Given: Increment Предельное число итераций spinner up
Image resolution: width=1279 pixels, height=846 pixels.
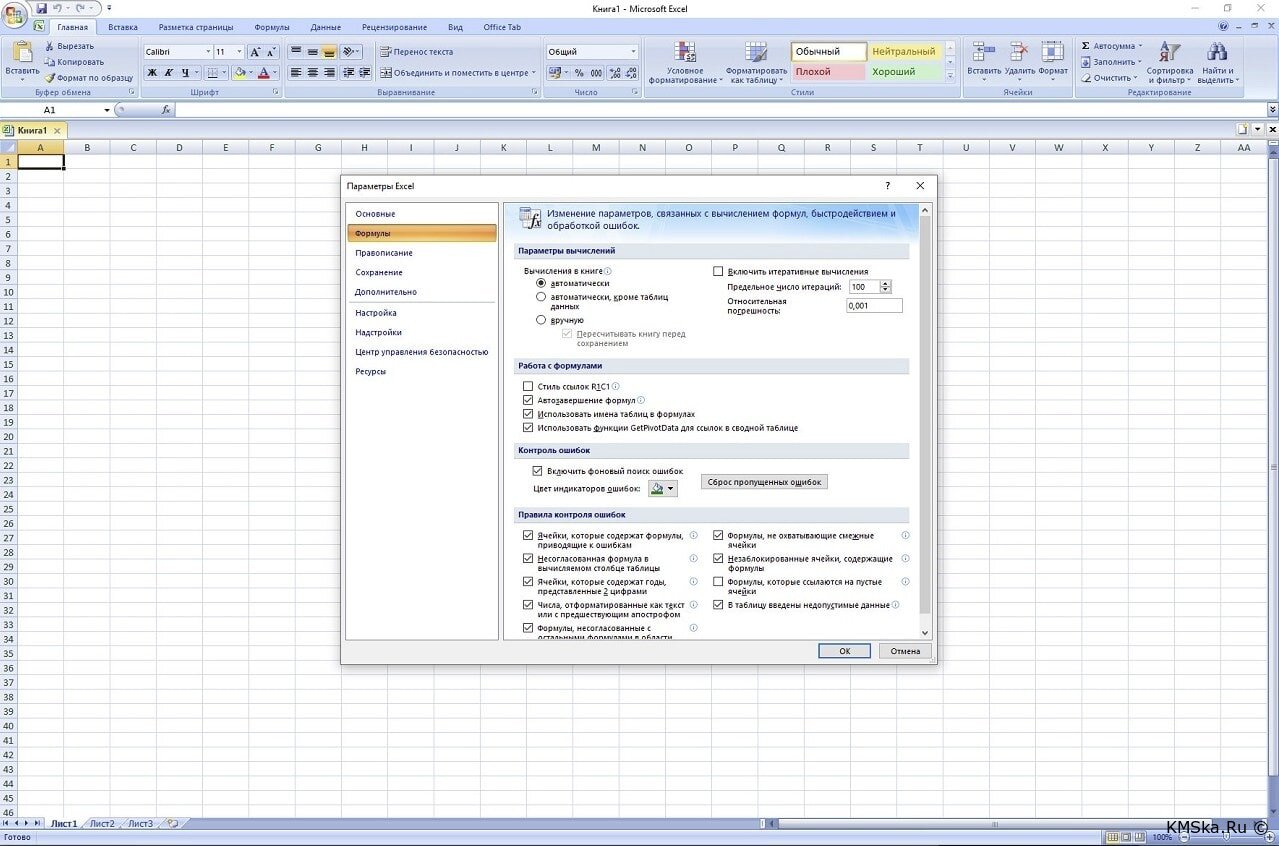Looking at the screenshot, I should pyautogui.click(x=886, y=283).
